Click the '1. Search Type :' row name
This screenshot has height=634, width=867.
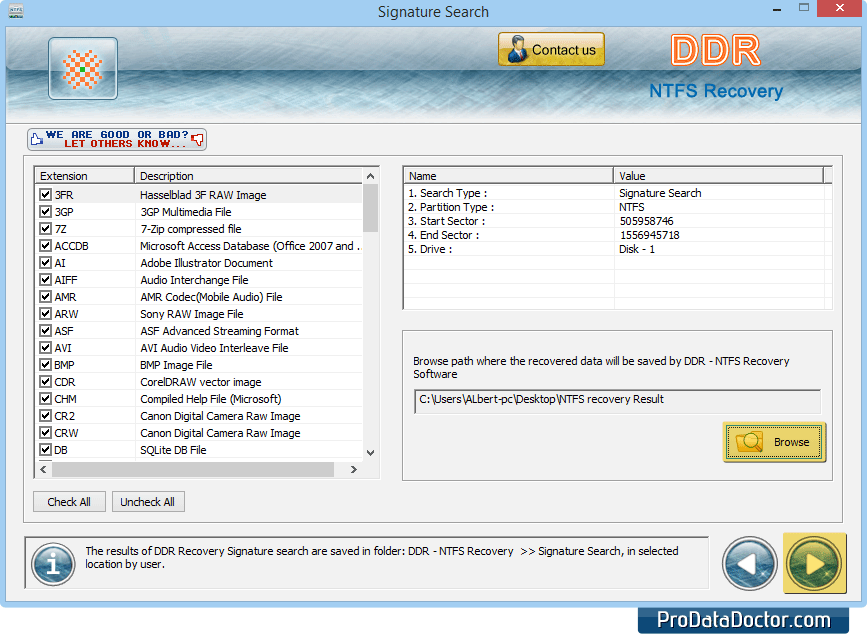coord(448,193)
